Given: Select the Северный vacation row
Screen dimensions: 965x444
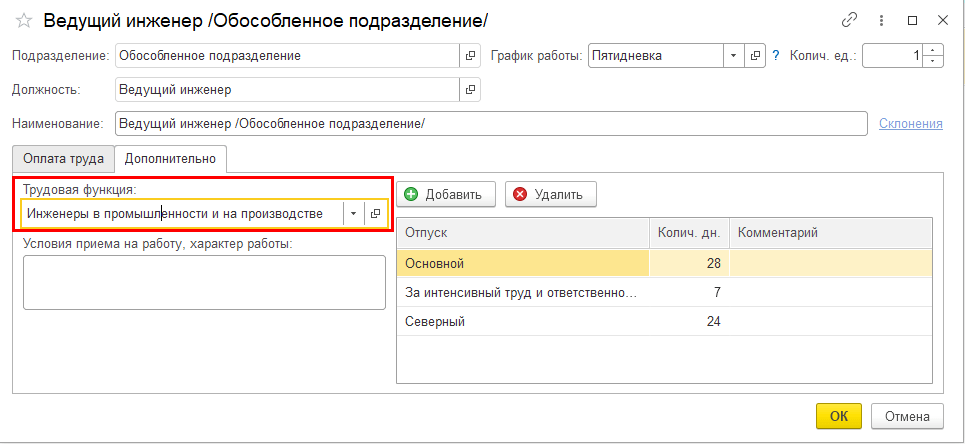Looking at the screenshot, I should tap(520, 322).
